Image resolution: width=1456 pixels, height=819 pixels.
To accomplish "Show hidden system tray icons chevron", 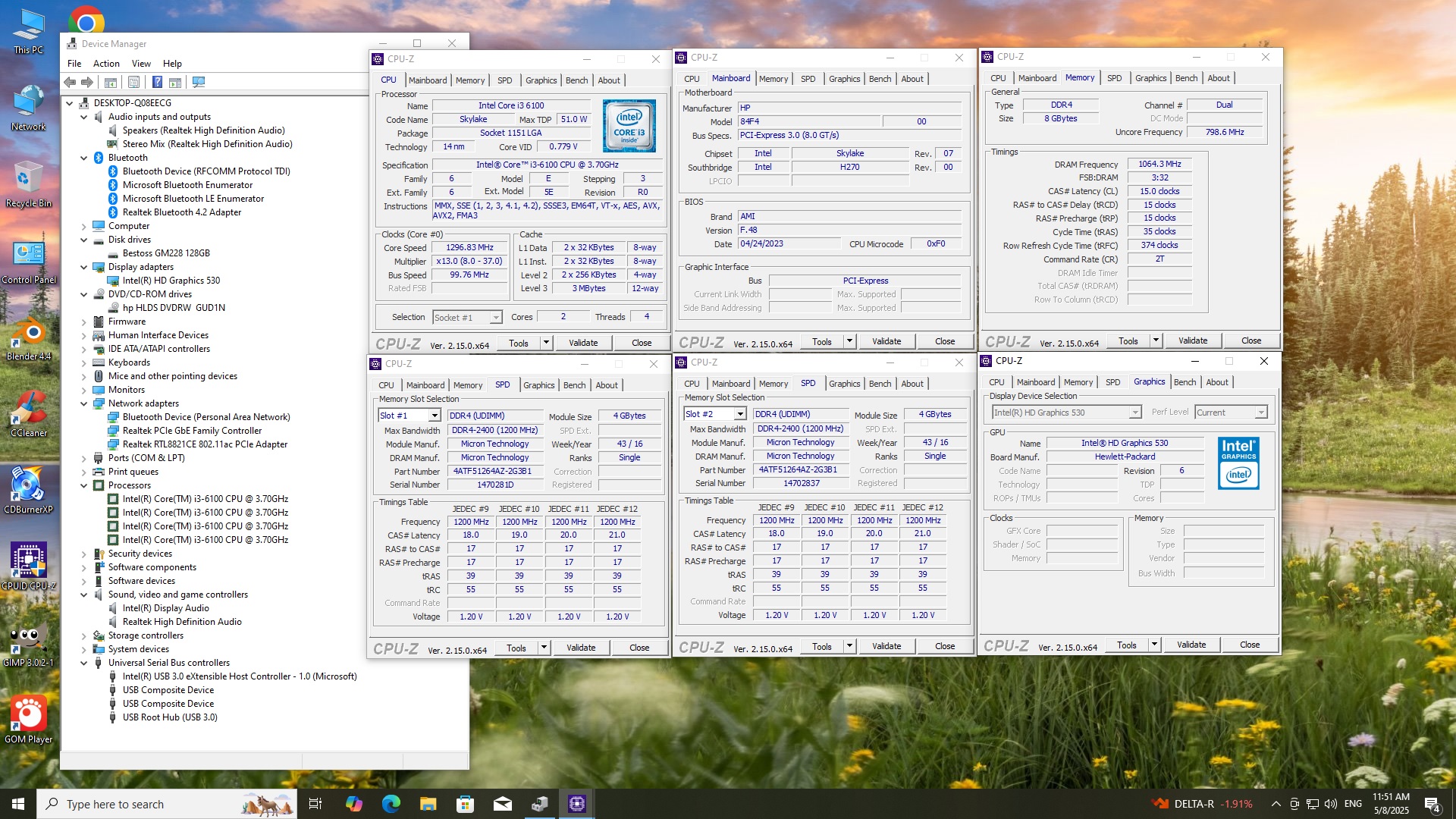I will pyautogui.click(x=1276, y=804).
